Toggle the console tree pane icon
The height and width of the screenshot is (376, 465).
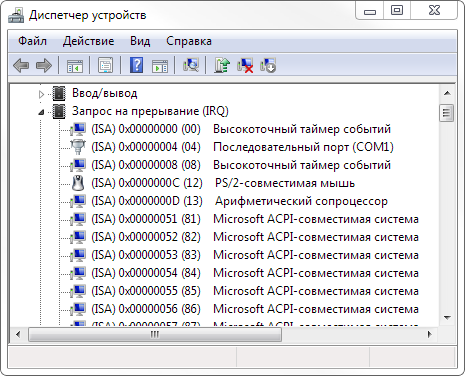(x=75, y=66)
